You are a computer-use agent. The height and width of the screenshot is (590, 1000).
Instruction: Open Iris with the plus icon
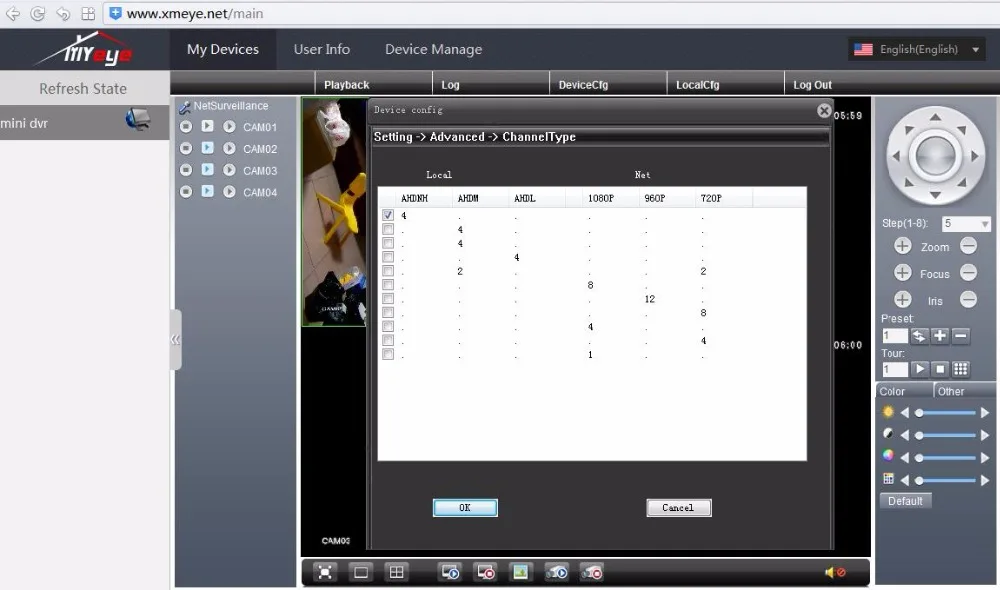click(902, 299)
